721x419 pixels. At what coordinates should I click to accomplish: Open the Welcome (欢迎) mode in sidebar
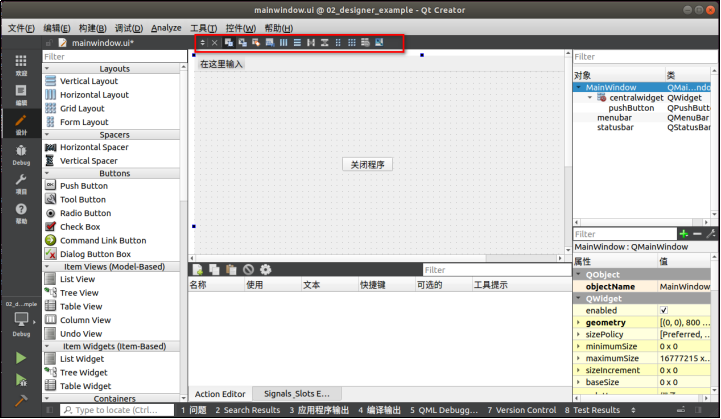click(21, 65)
